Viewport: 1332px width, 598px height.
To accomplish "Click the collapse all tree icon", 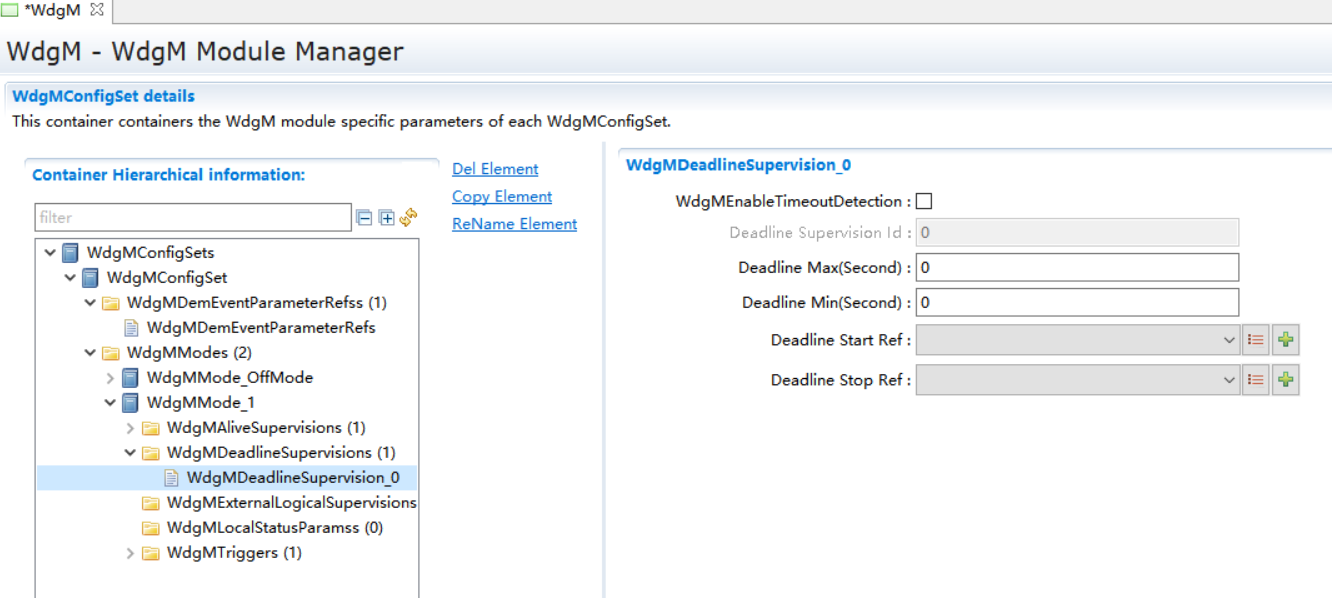I will coord(365,218).
